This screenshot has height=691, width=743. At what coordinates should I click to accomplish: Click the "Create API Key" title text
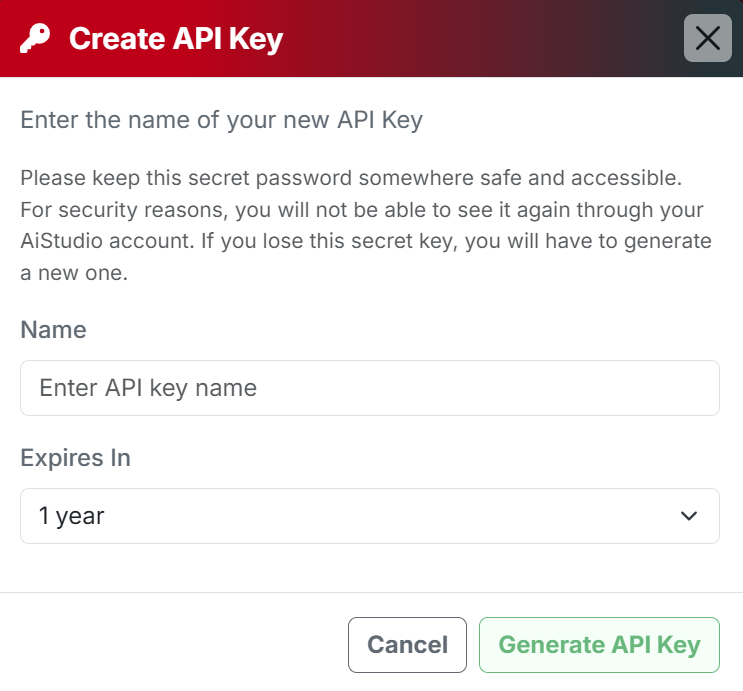[176, 39]
